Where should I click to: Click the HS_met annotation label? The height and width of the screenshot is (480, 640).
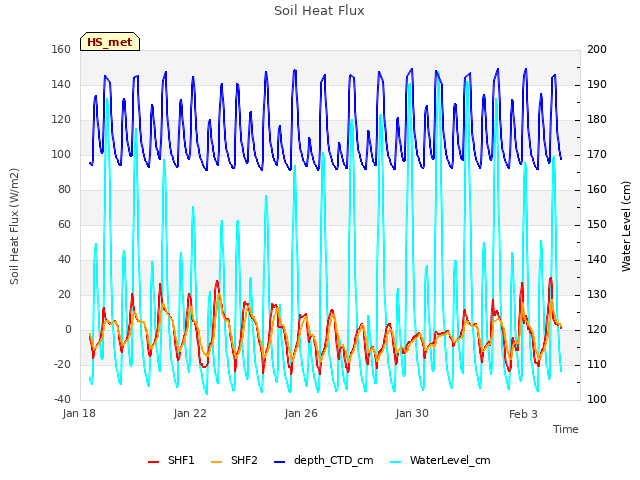coord(110,42)
